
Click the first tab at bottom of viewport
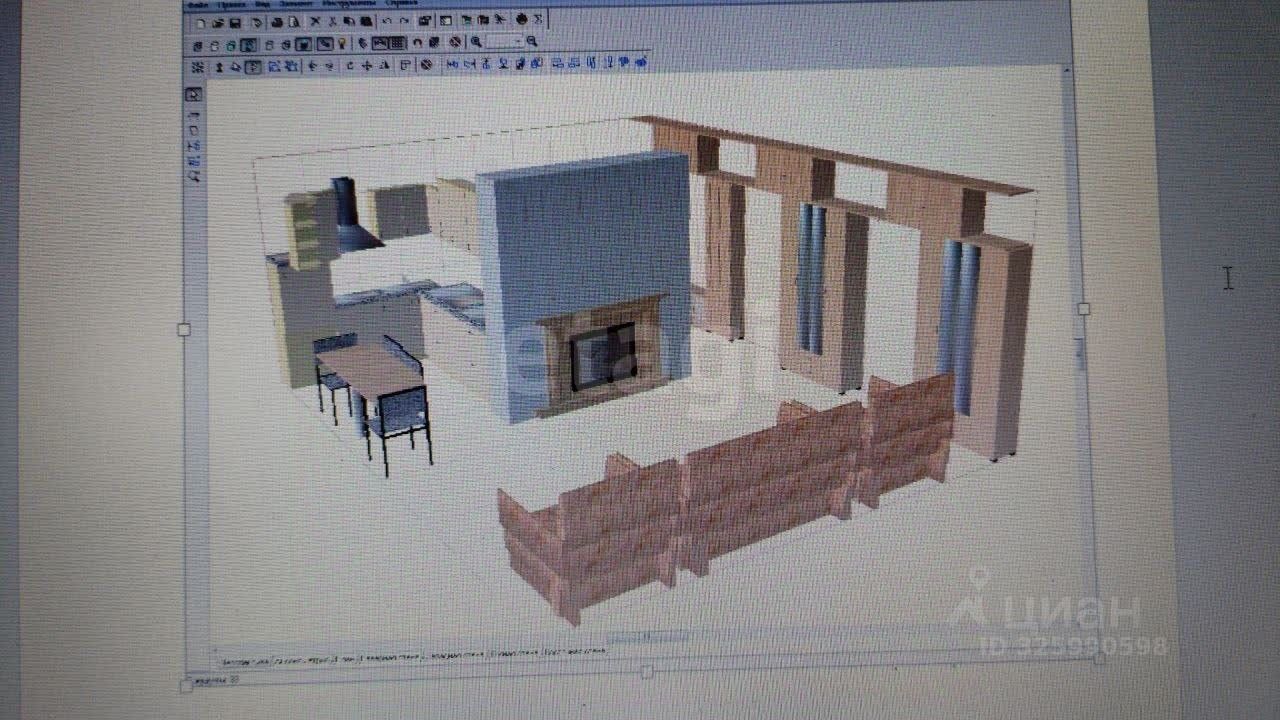click(244, 661)
